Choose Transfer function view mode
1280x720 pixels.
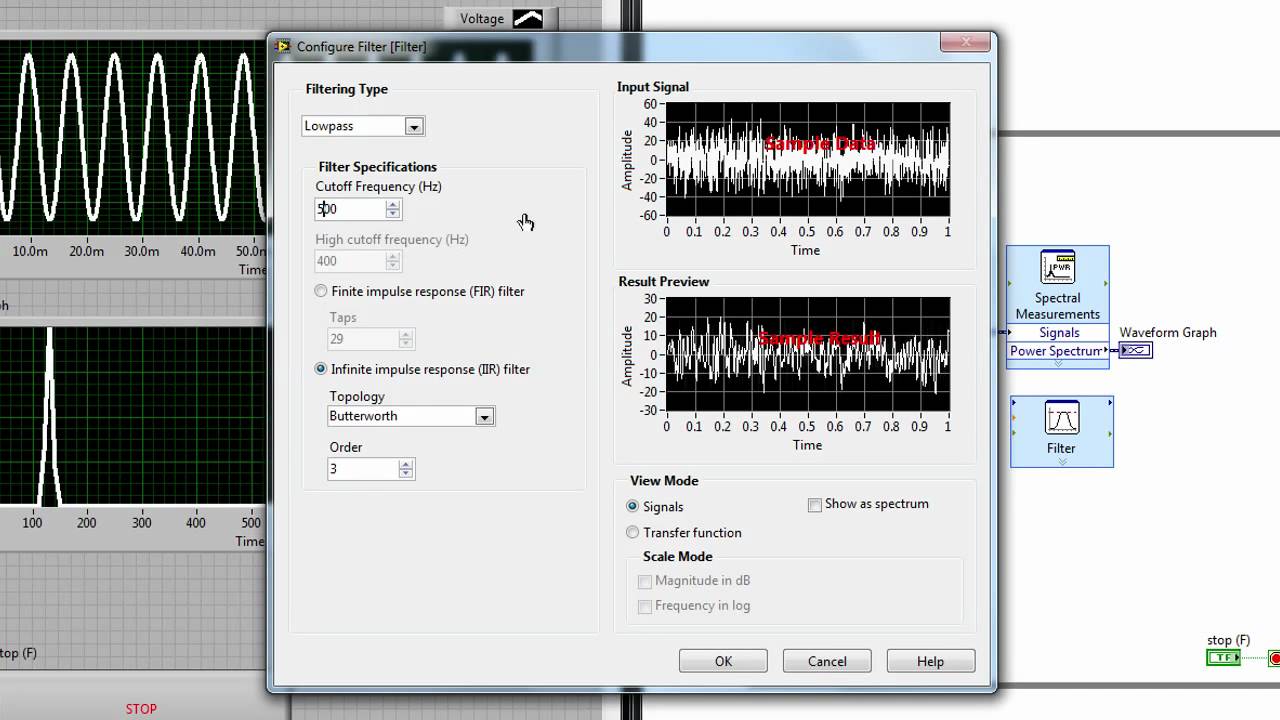tap(632, 533)
